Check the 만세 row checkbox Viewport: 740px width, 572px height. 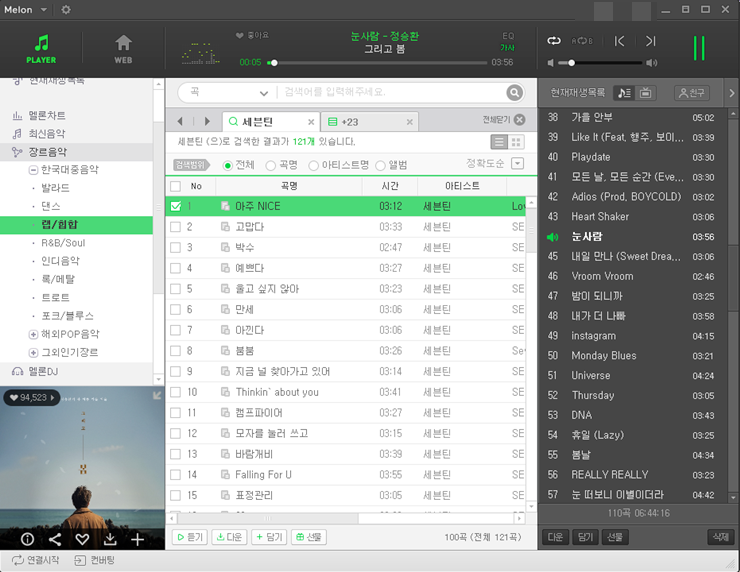[176, 310]
